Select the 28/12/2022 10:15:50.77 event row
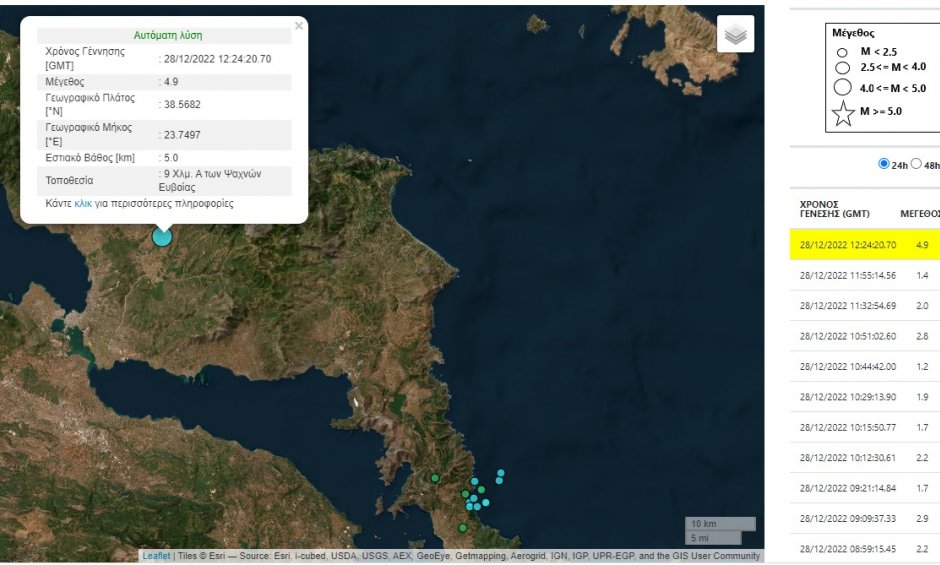The image size is (940, 565). (864, 427)
